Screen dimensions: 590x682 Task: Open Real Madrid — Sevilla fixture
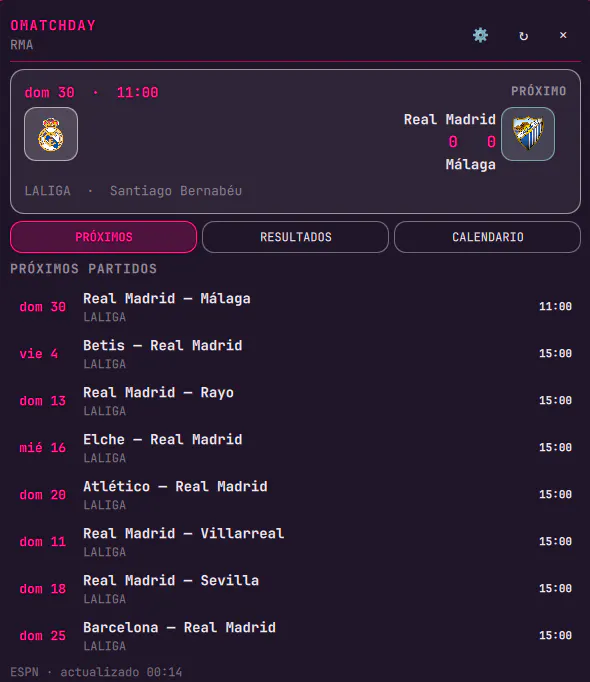tap(295, 588)
